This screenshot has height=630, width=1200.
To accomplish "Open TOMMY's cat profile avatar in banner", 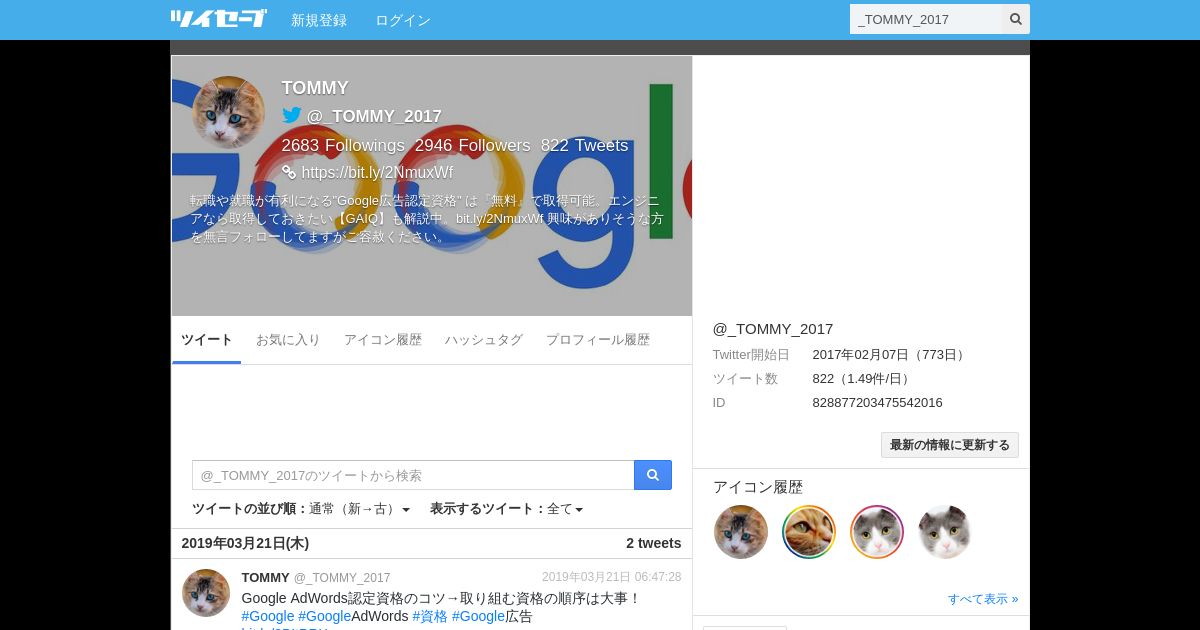I will click(x=229, y=112).
